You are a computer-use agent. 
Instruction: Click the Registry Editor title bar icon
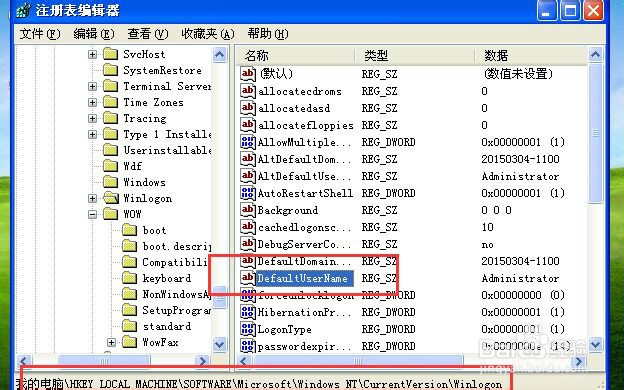23,10
